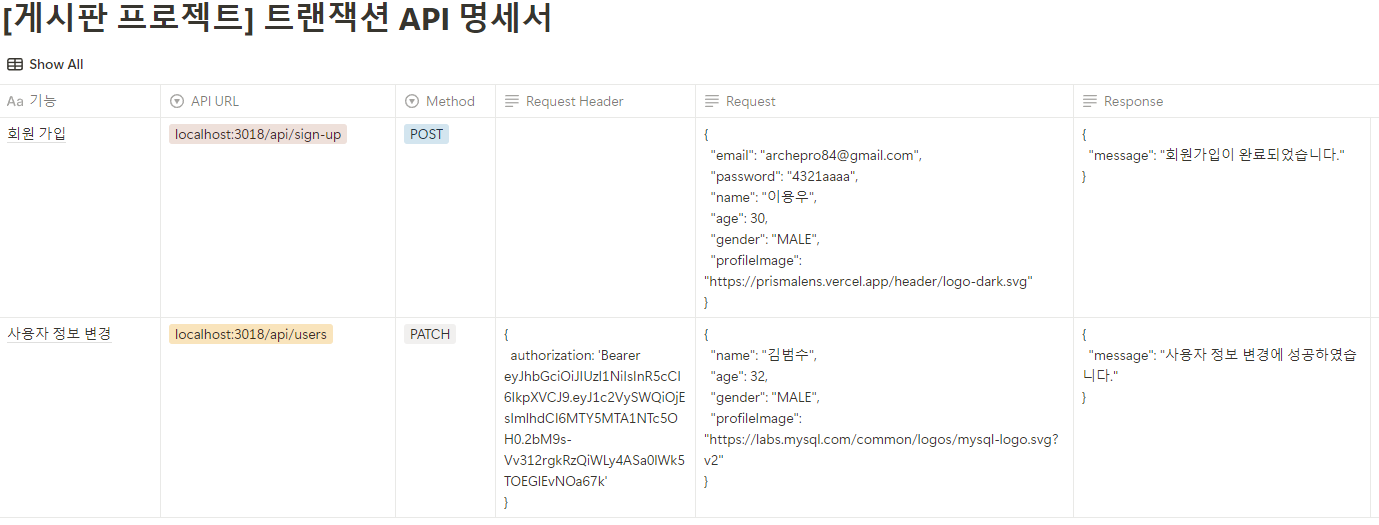Click the 사용자 정보 변경에 성공하였습니다 response text

coord(1220,365)
